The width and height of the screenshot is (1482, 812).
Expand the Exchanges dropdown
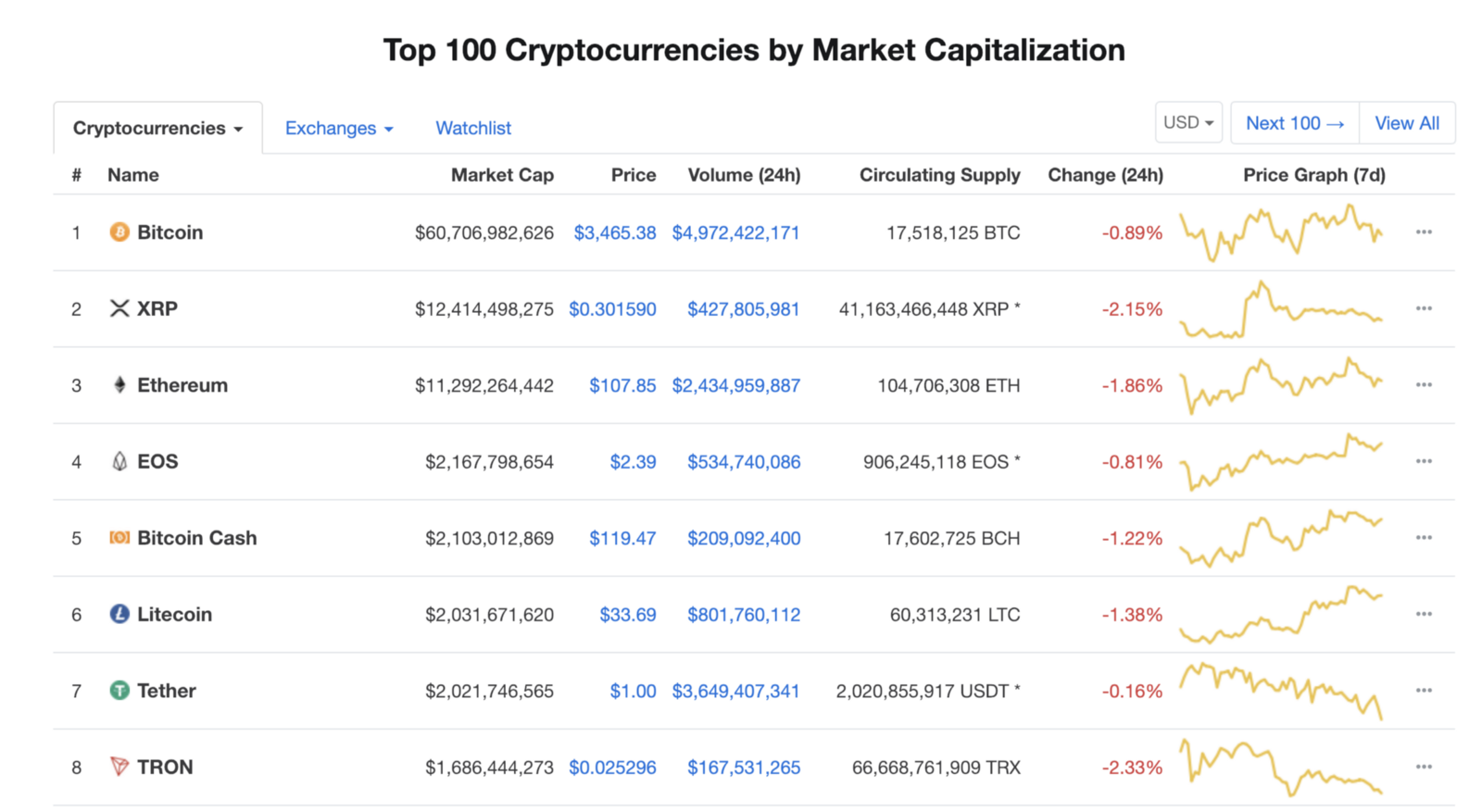(339, 129)
